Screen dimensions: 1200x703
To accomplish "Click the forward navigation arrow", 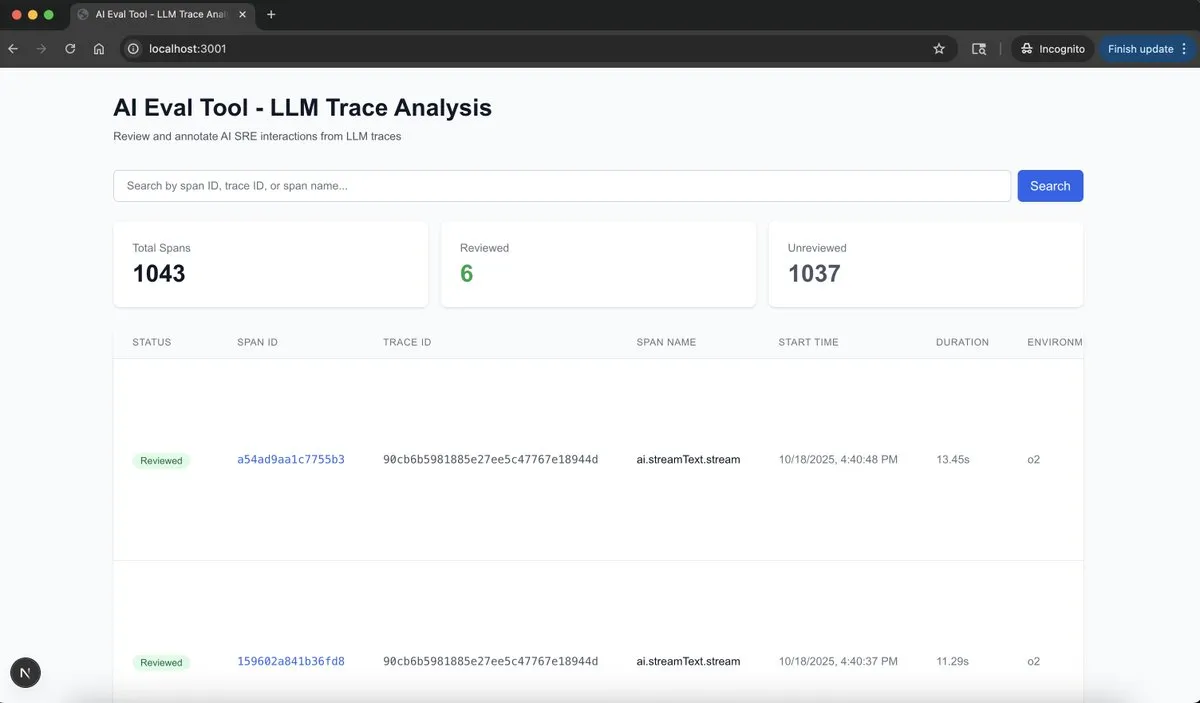I will click(x=40, y=48).
